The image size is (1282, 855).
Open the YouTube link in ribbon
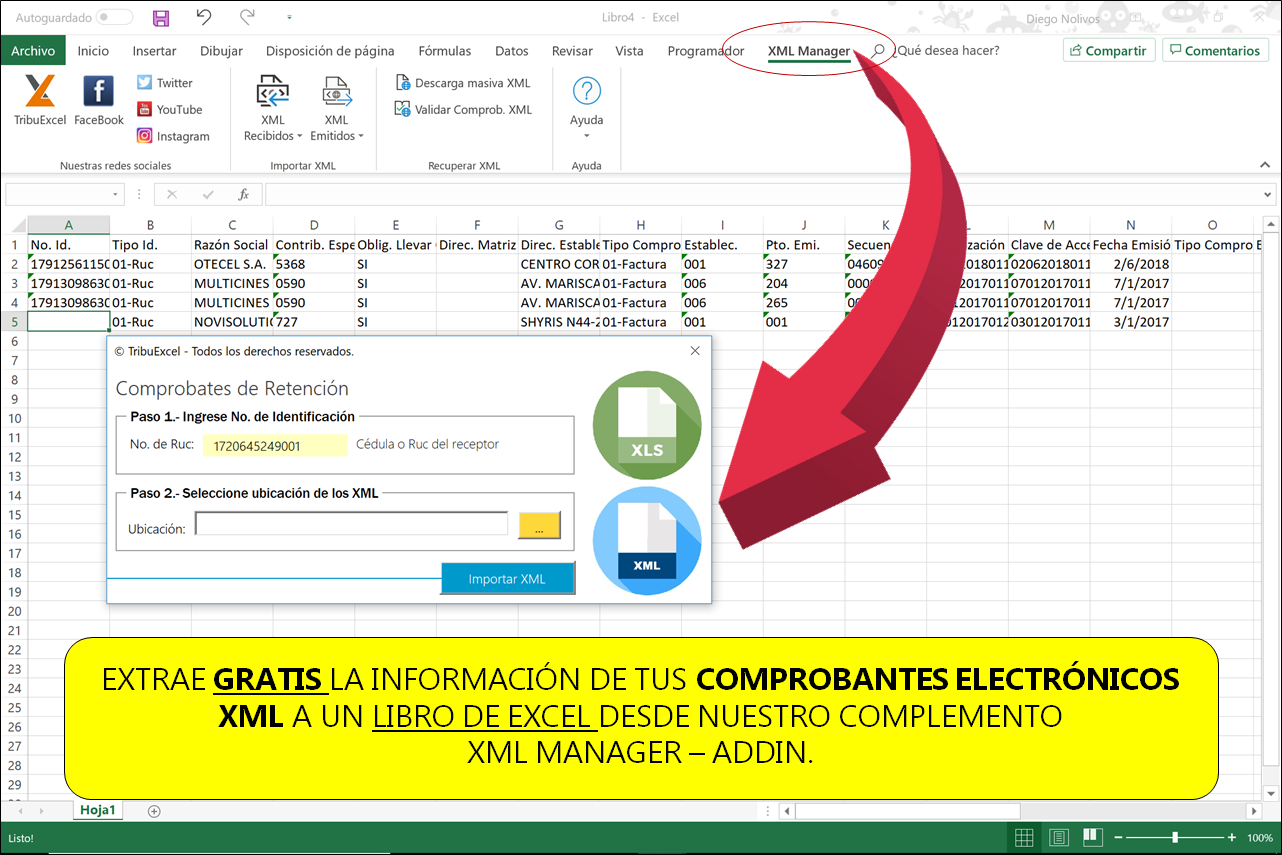pyautogui.click(x=169, y=110)
